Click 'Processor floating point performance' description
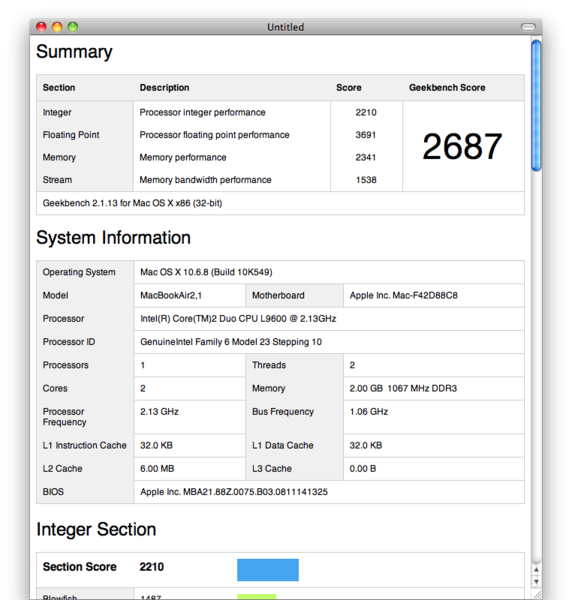This screenshot has width=572, height=600. [214, 135]
